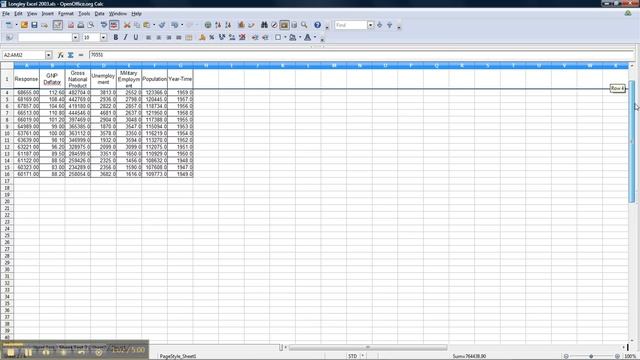Click the Function equals button
This screenshot has height=360, width=640.
pyautogui.click(x=81, y=55)
